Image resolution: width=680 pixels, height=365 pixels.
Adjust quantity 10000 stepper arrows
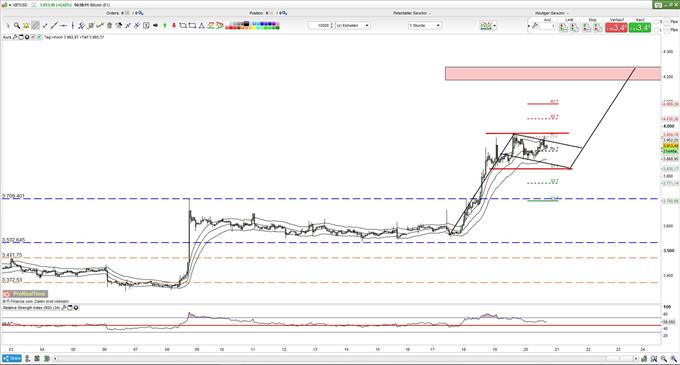click(x=332, y=26)
